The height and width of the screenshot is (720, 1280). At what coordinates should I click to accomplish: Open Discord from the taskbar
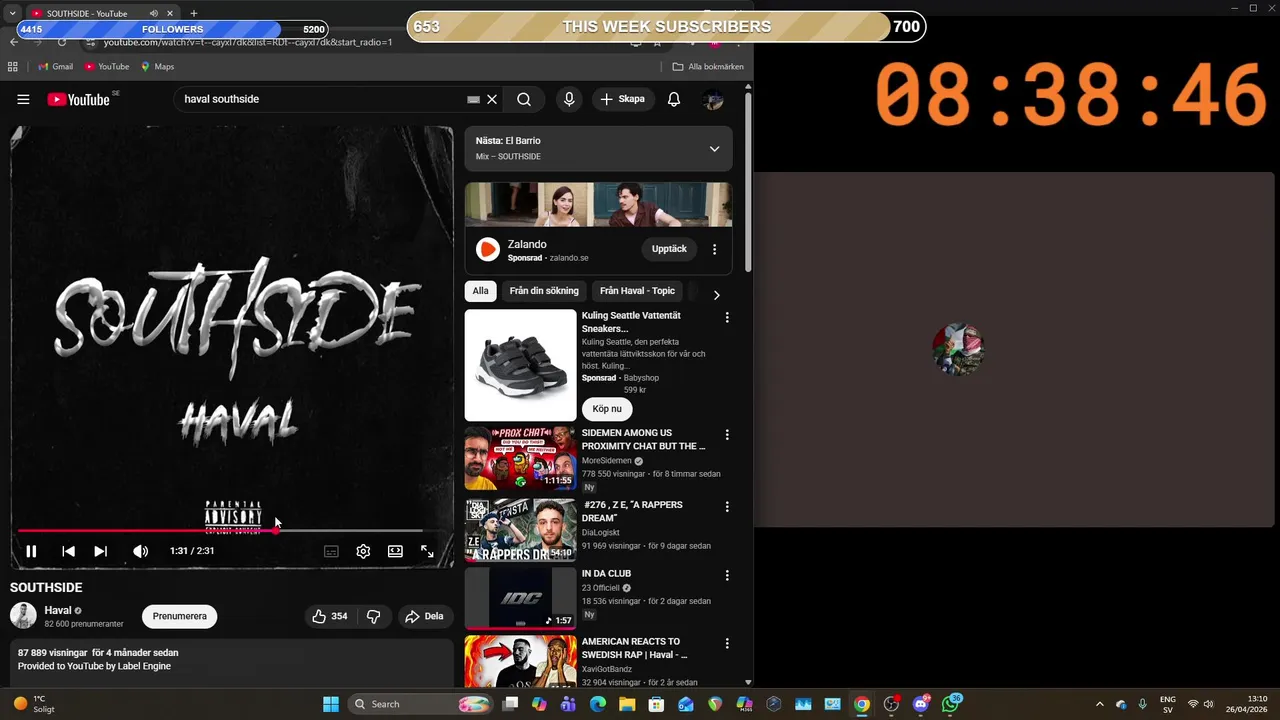921,704
